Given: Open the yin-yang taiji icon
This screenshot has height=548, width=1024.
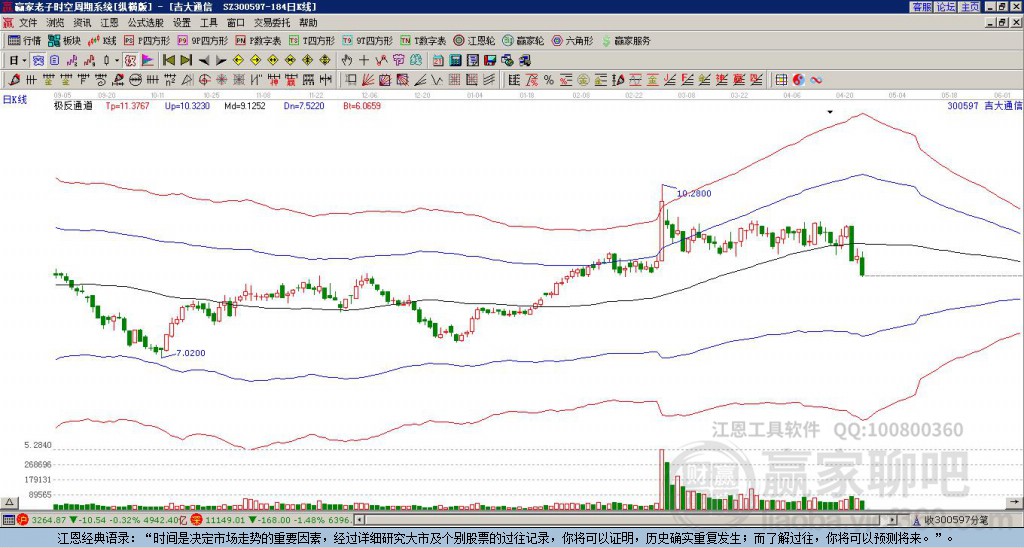Looking at the screenshot, I should coord(798,80).
